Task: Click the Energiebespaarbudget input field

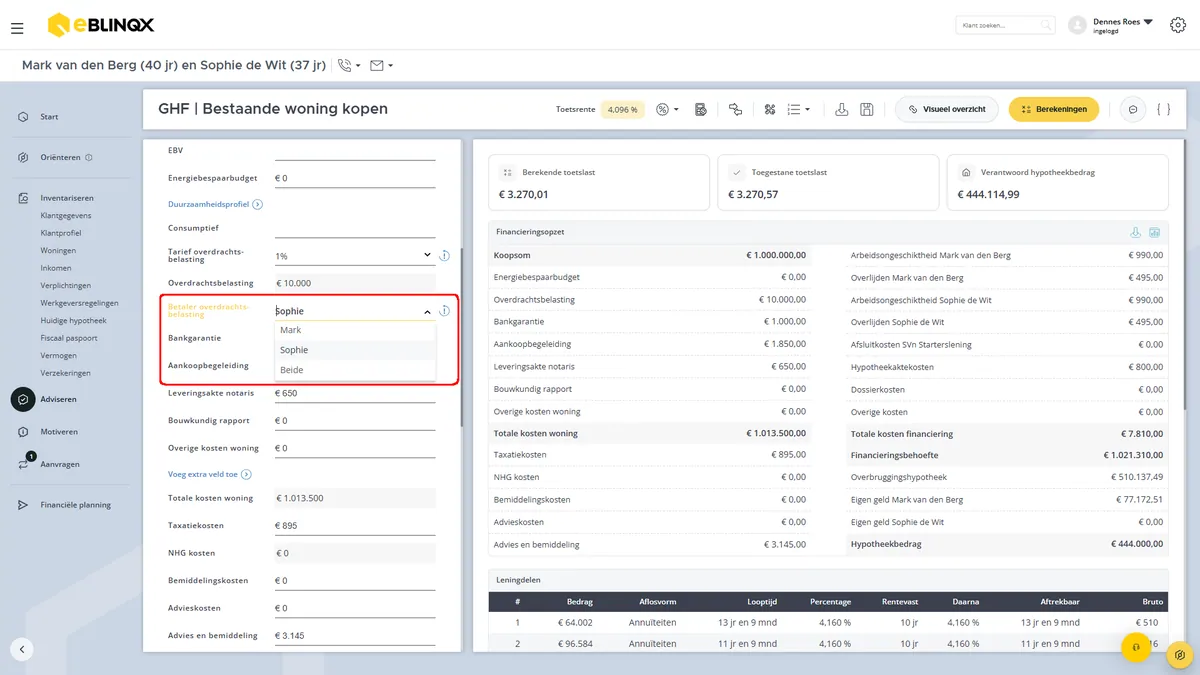Action: pyautogui.click(x=355, y=178)
